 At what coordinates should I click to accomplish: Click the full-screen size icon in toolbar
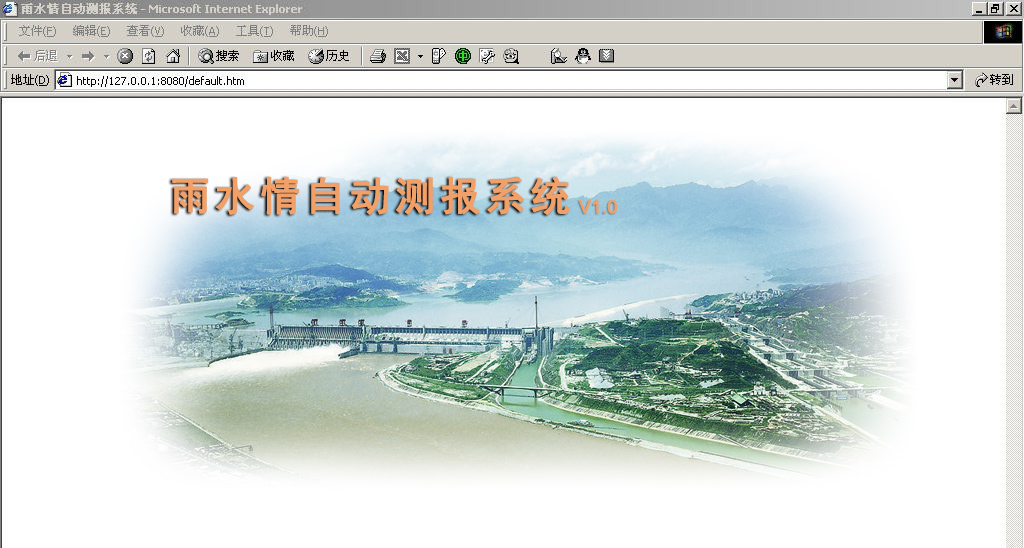coord(402,56)
